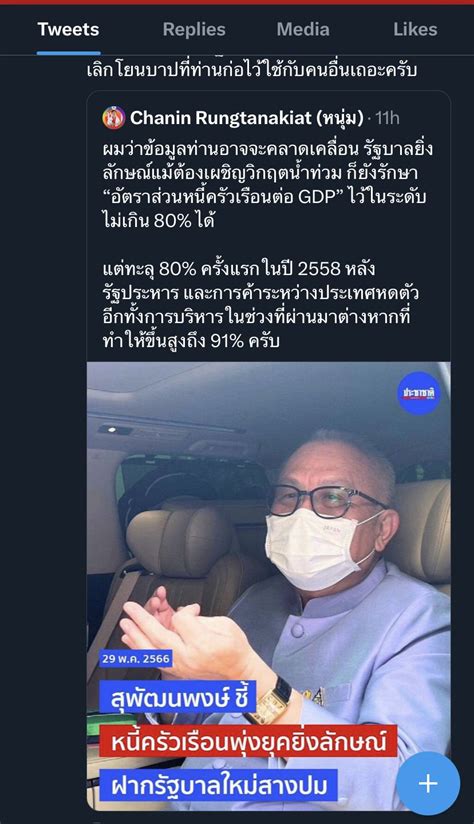The height and width of the screenshot is (824, 474).
Task: Open the 11h timestamp of quoted tweet
Action: point(387,118)
